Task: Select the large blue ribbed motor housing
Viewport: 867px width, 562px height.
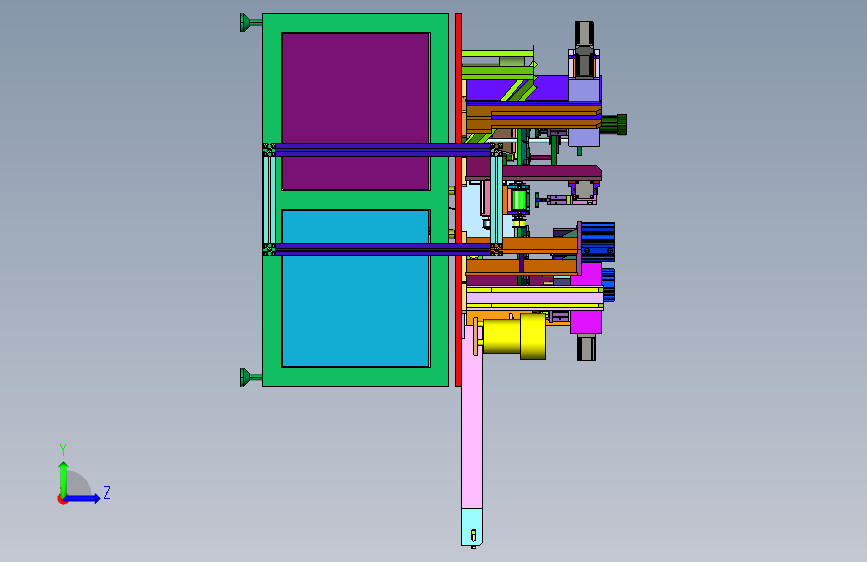Action: (x=598, y=242)
